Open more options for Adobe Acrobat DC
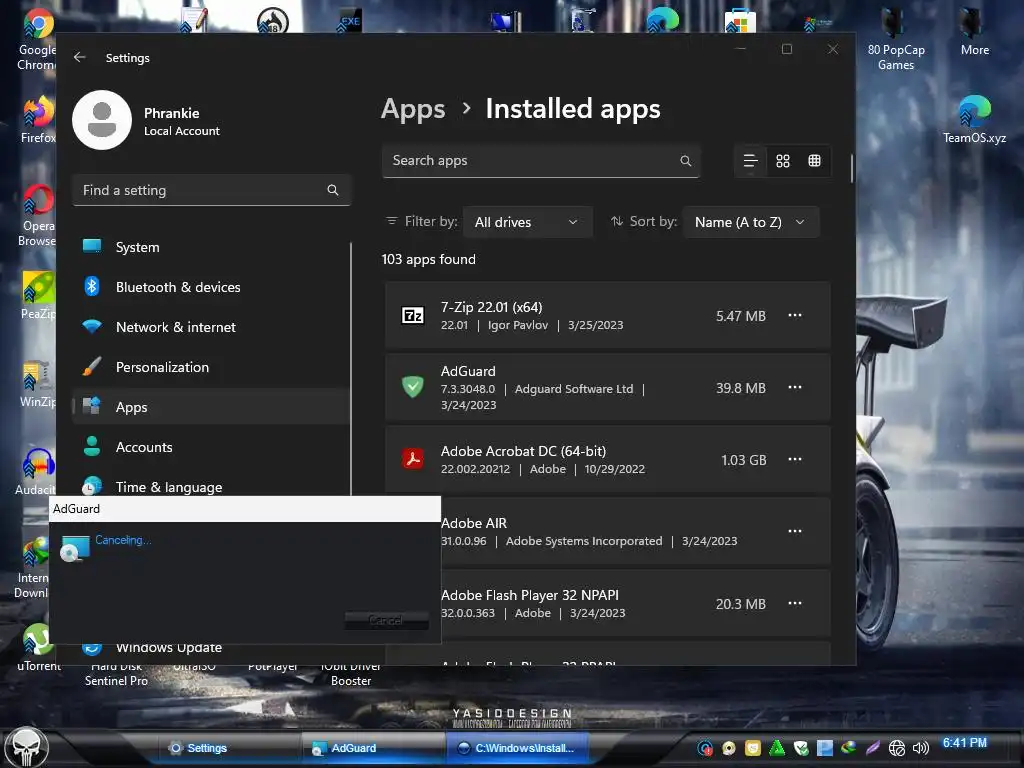 795,459
